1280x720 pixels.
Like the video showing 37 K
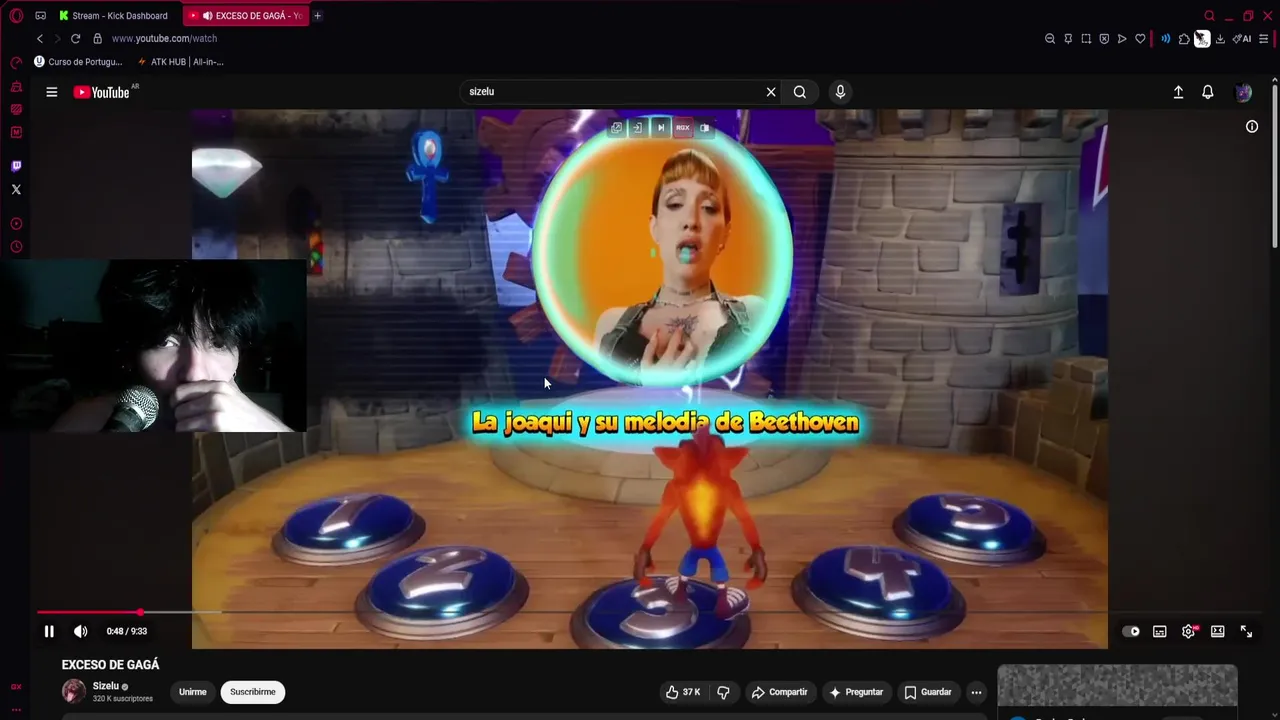[683, 692]
